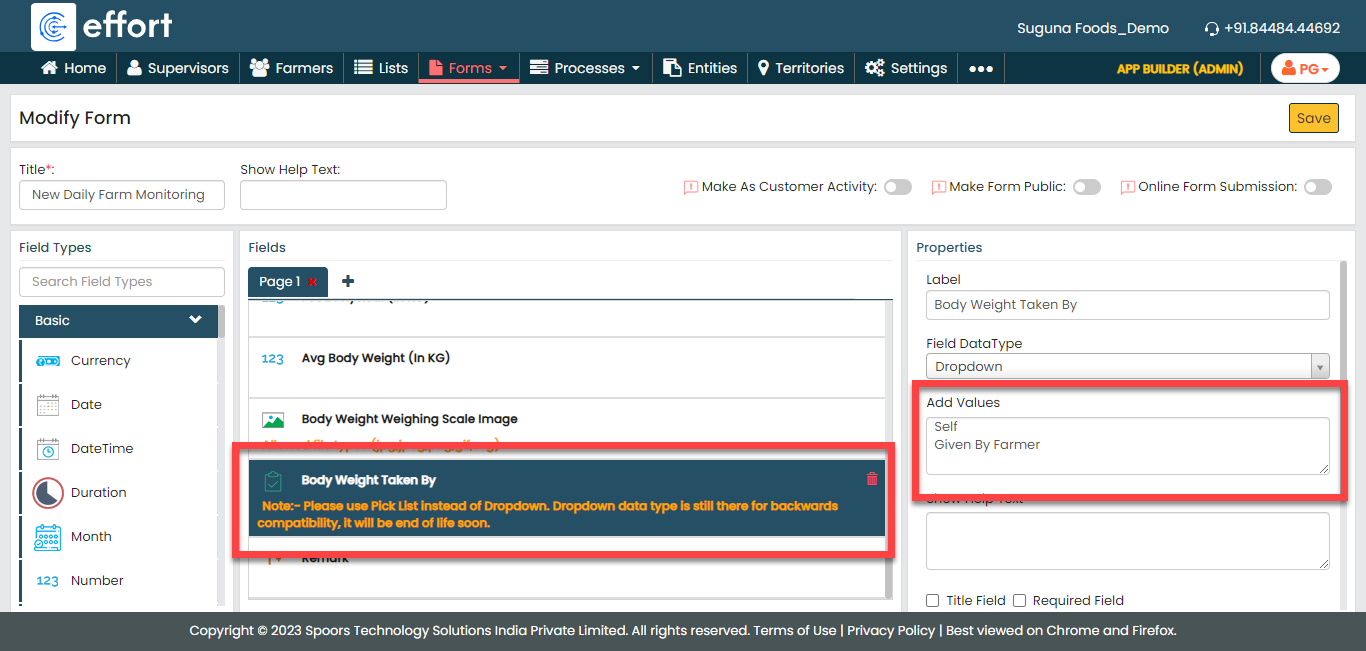Choose the DateTime field type icon
Screen dimensions: 1366x651
point(48,449)
